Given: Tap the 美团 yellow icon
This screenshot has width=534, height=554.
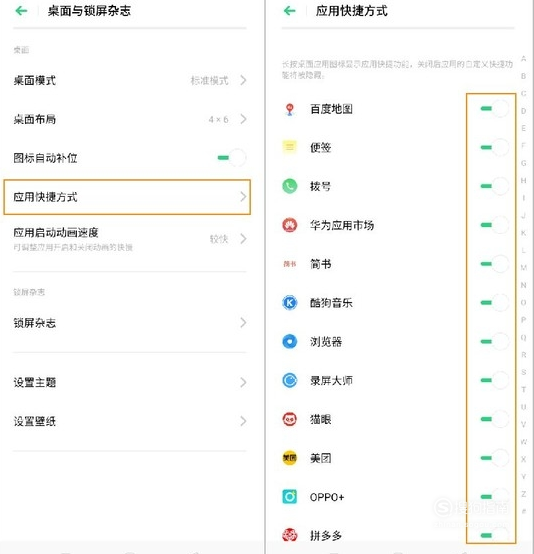Looking at the screenshot, I should click(290, 458).
